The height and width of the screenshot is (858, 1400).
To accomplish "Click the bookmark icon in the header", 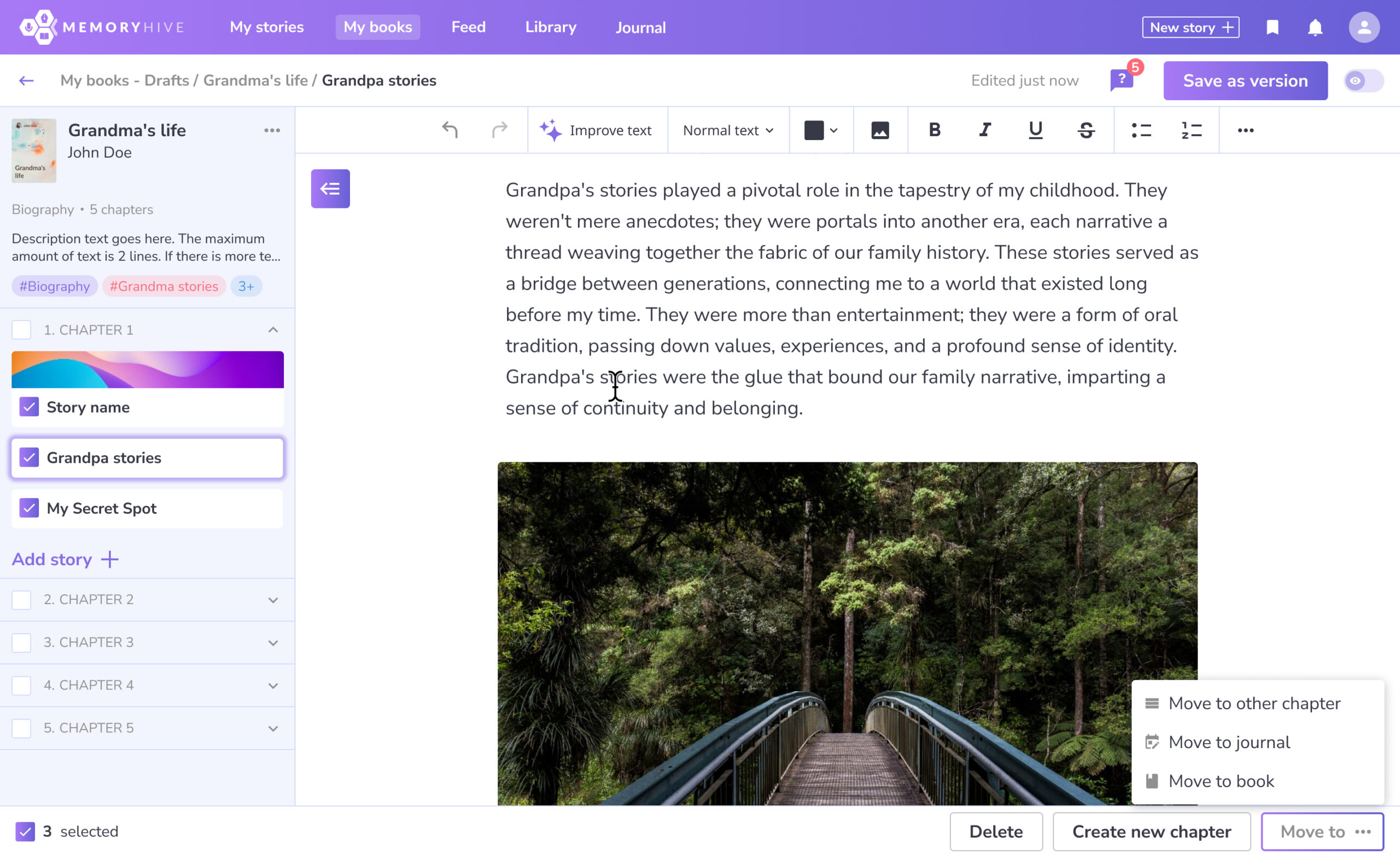I will [x=1272, y=27].
